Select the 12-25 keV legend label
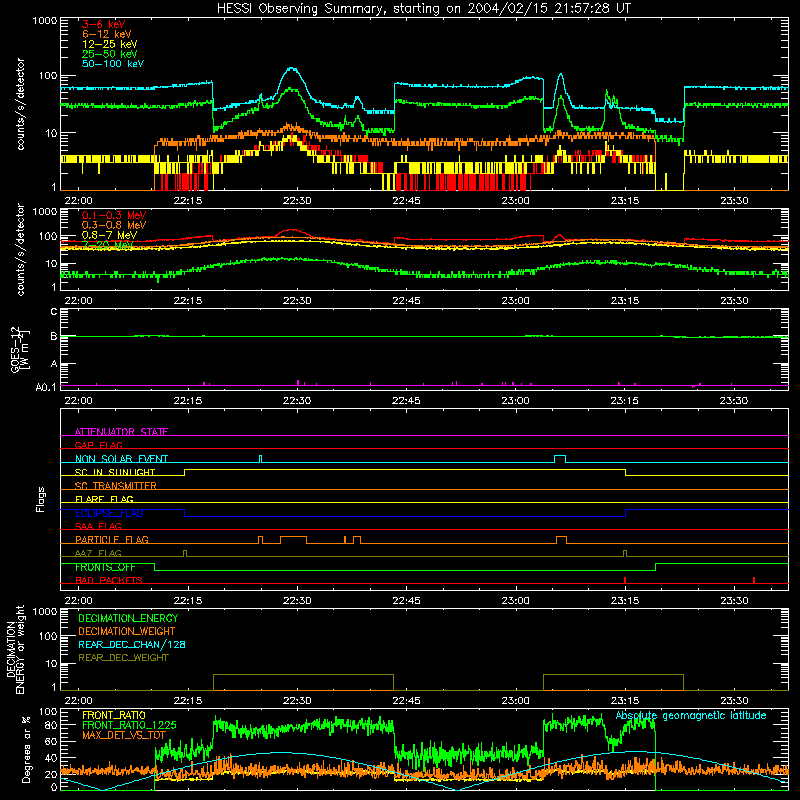Screen dimensions: 800x800 click(110, 44)
